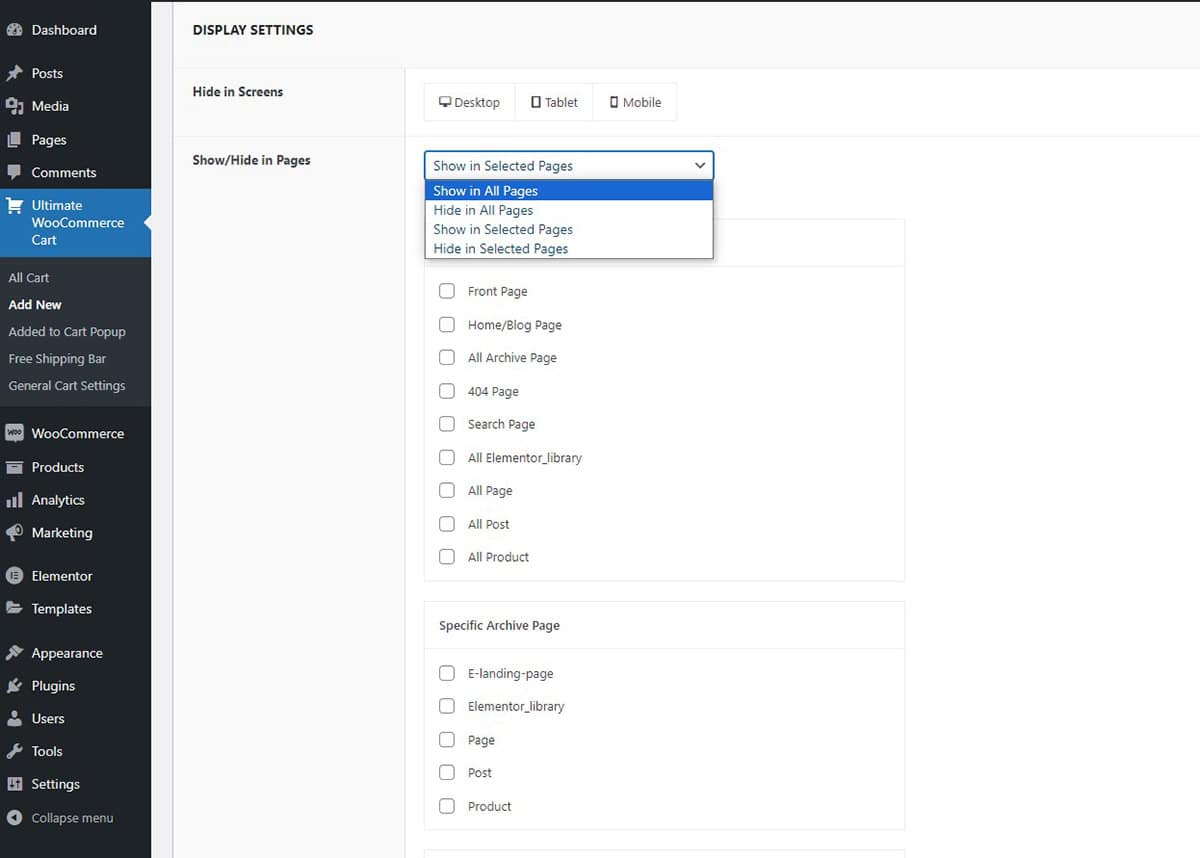Viewport: 1200px width, 858px height.
Task: Check the Product archive checkbox
Action: pyautogui.click(x=447, y=806)
